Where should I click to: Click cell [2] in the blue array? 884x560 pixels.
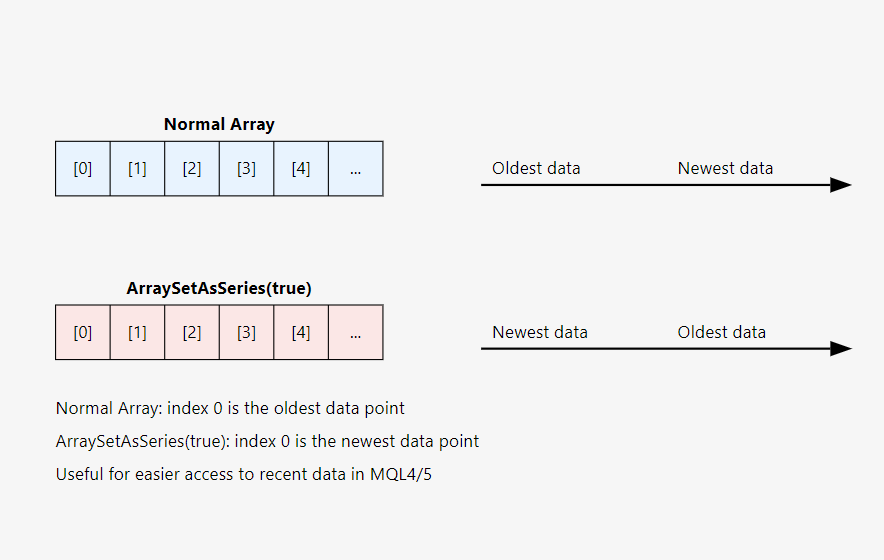click(192, 169)
